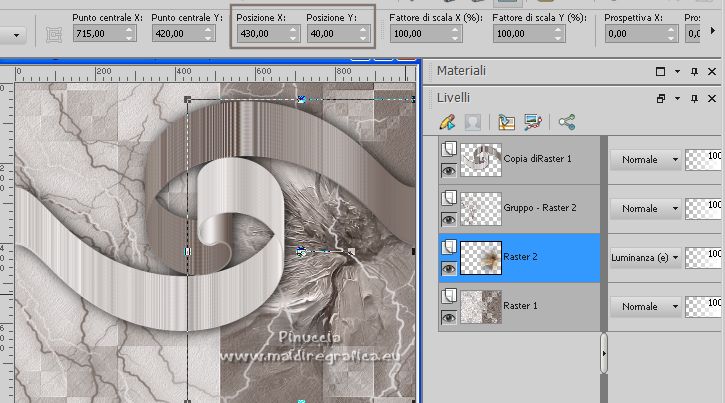
Task: Click the layer link icon of Gruppo - Raster 2
Action: (x=449, y=198)
